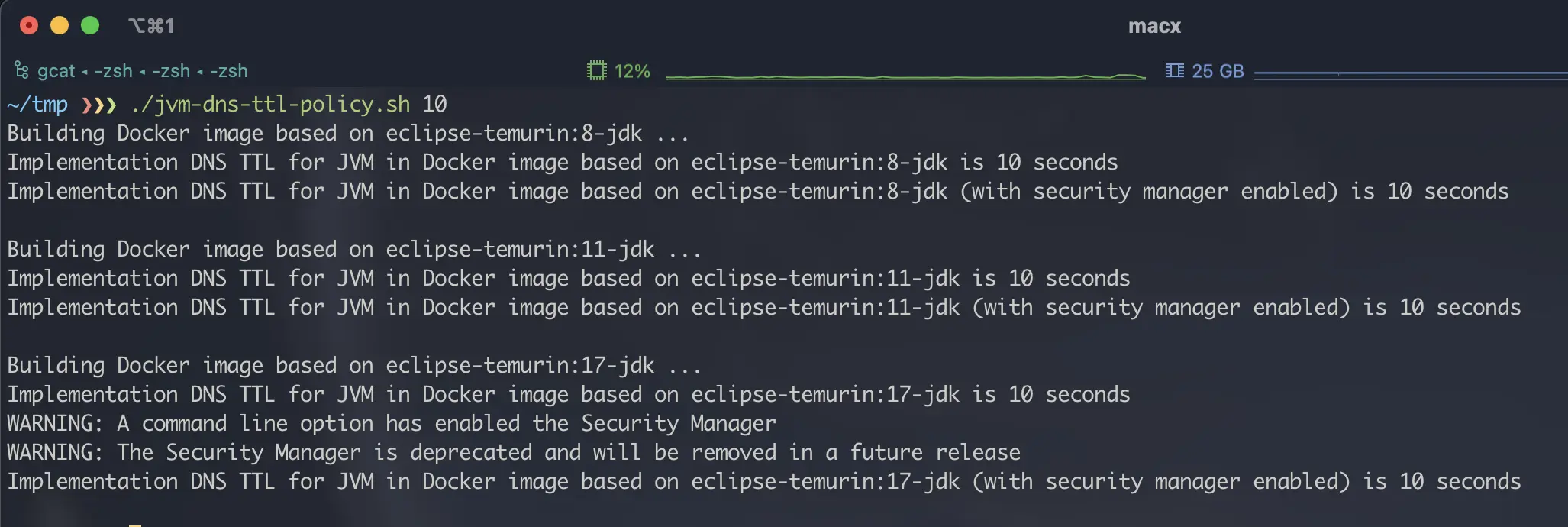Click the green full-screen window button
The height and width of the screenshot is (527, 1568).
coord(90,26)
